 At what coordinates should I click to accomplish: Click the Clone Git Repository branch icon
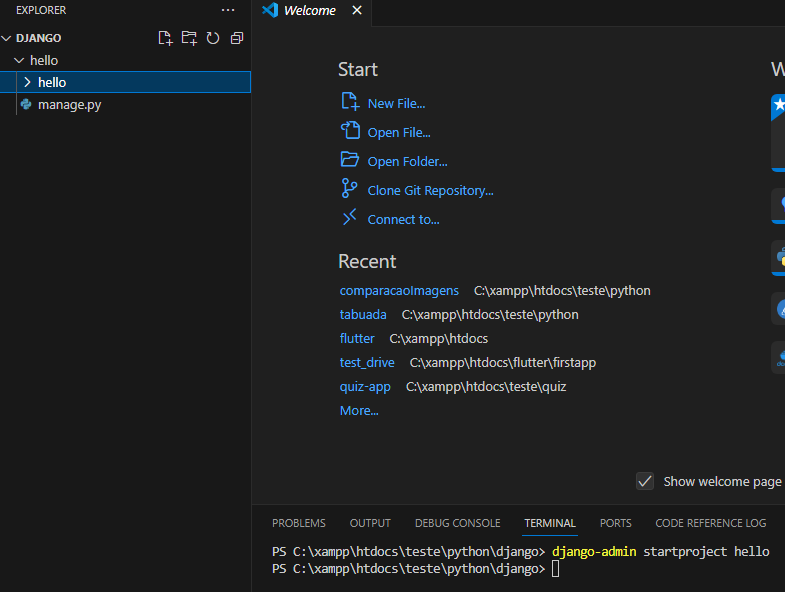[x=349, y=189]
